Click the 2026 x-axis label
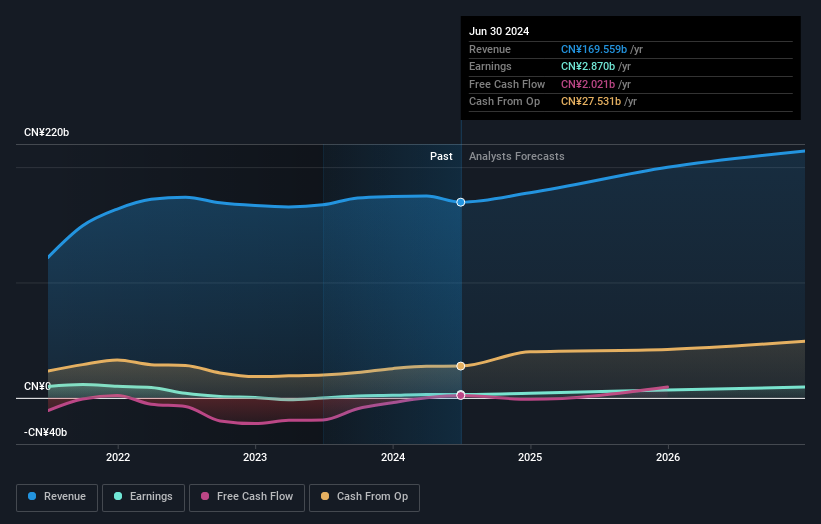The width and height of the screenshot is (821, 524). tap(668, 457)
